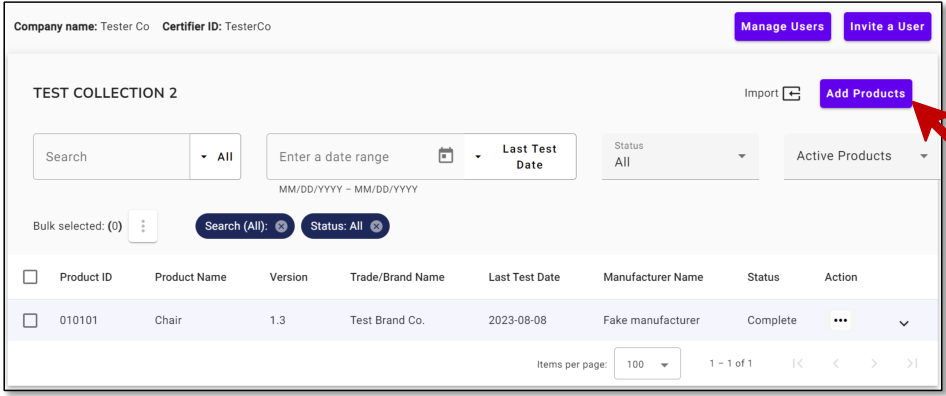Click the Chair product name cell
The width and height of the screenshot is (946, 396).
click(x=168, y=321)
